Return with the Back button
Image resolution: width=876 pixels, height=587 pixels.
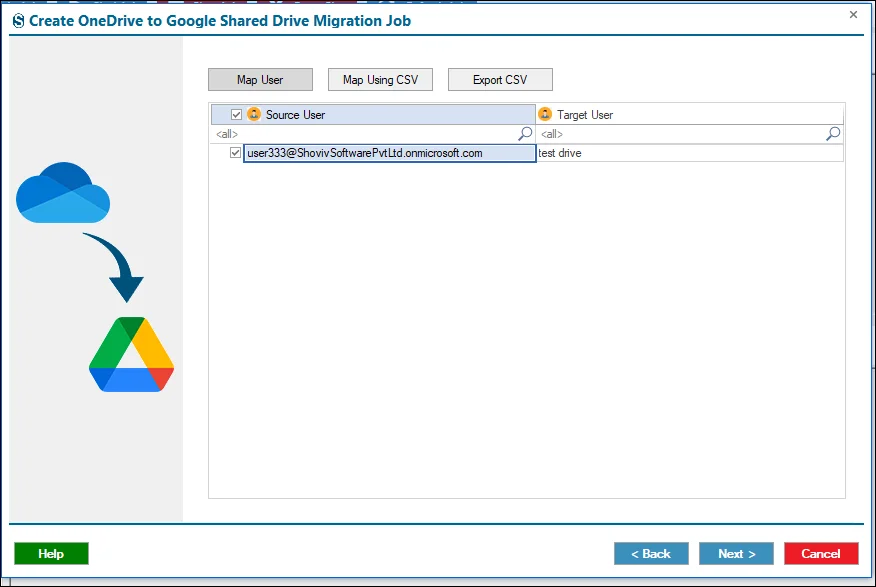coord(651,553)
